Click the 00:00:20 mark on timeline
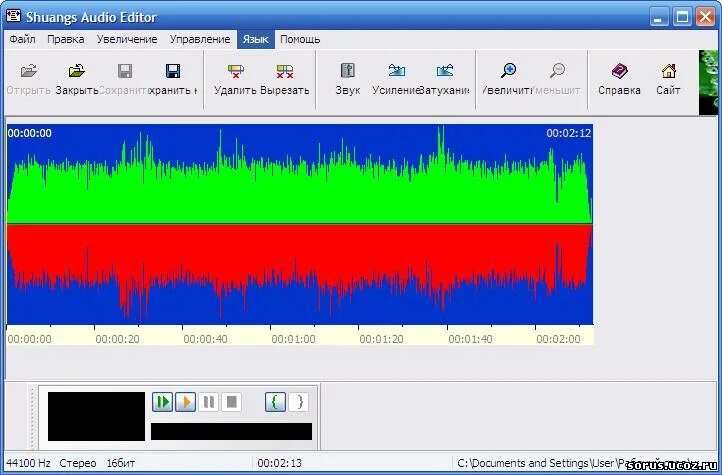 [117, 340]
